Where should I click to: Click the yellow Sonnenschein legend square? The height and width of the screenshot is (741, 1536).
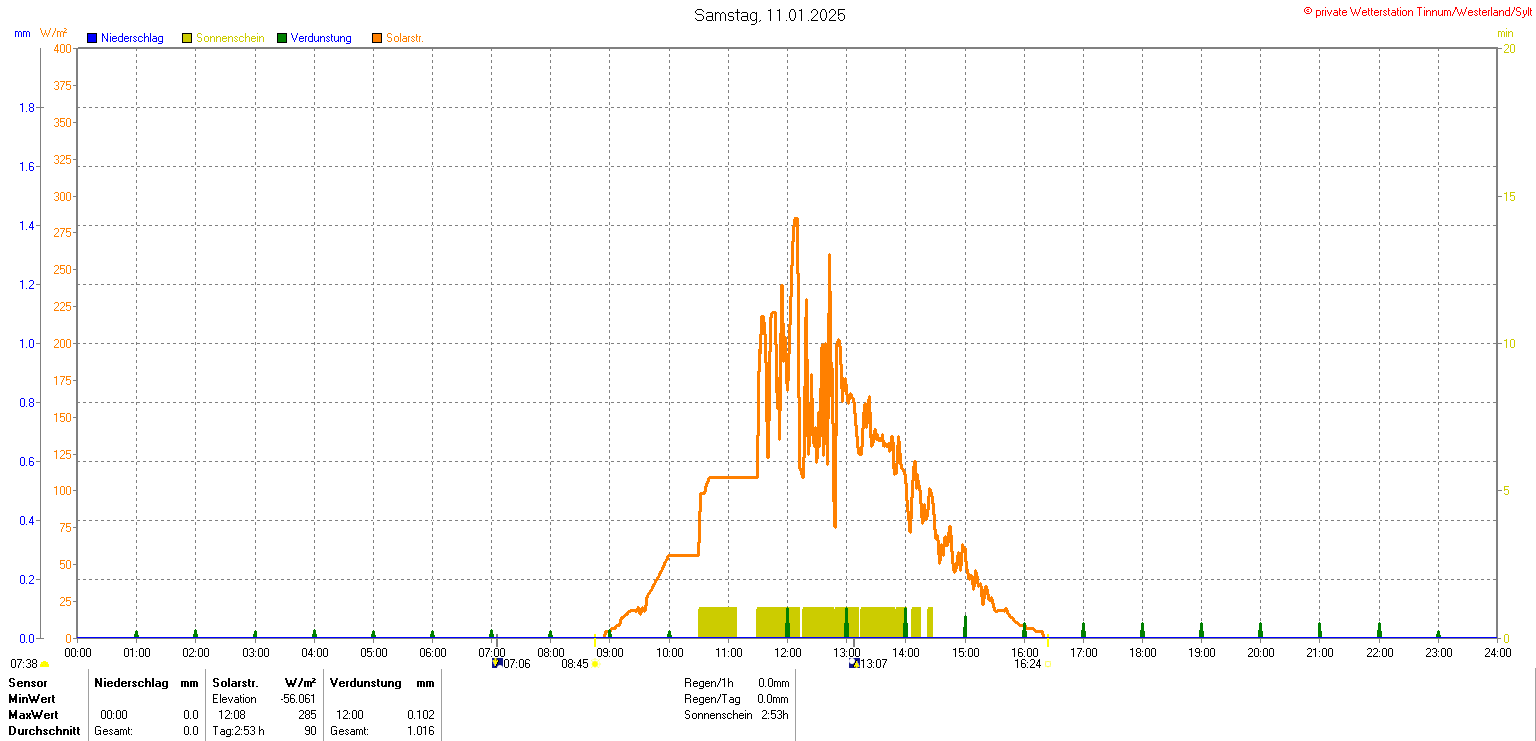click(187, 38)
